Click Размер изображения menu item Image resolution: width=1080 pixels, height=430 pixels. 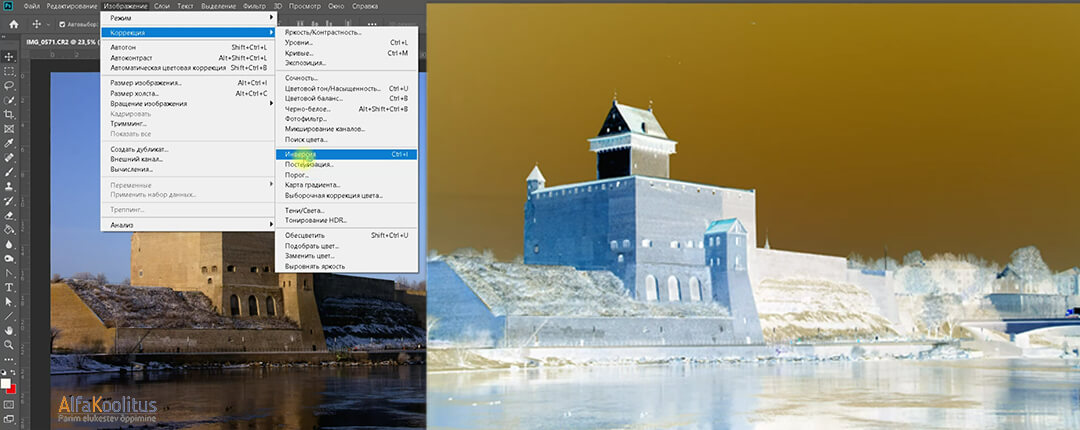[x=189, y=83]
